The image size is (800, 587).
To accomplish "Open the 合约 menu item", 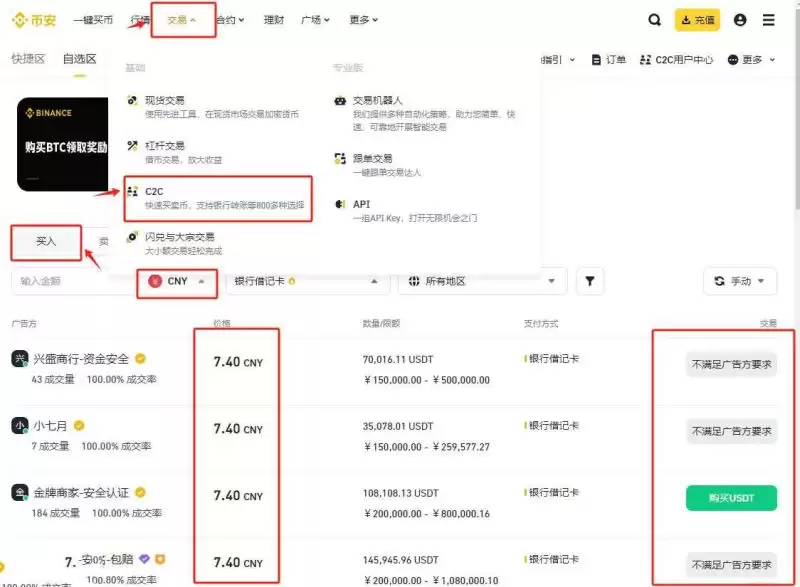I will coord(228,19).
